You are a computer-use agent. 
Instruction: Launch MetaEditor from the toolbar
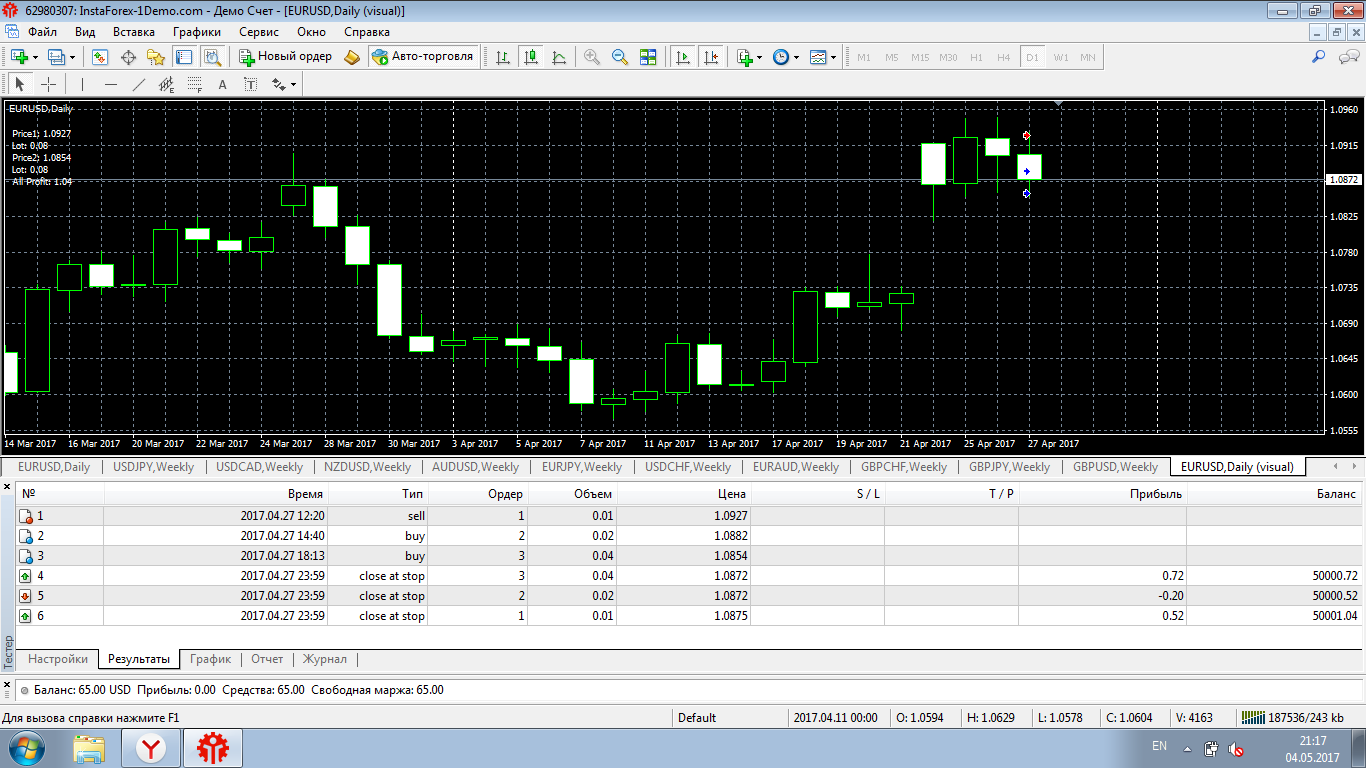351,57
